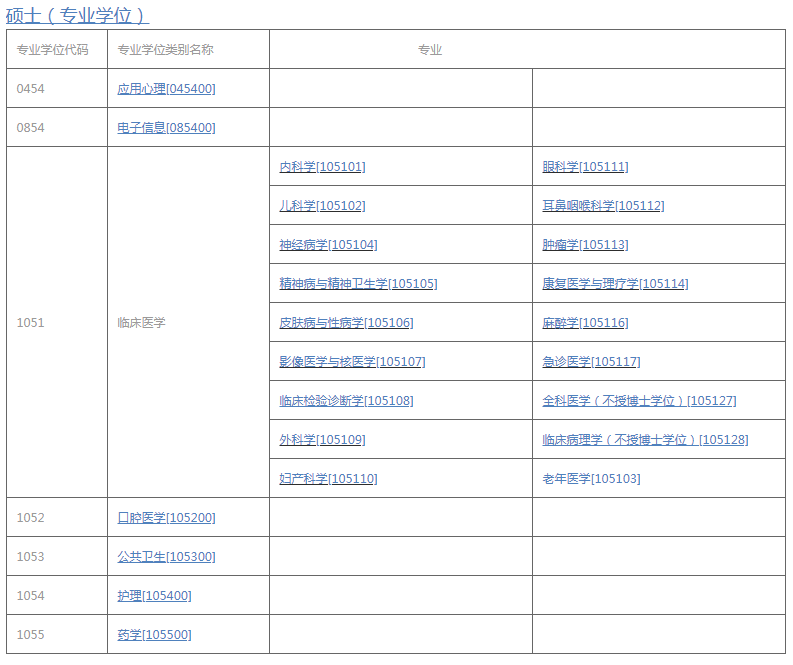Open 精神病与精神卫生学[105105] link
Image resolution: width=793 pixels, height=665 pixels.
358,283
